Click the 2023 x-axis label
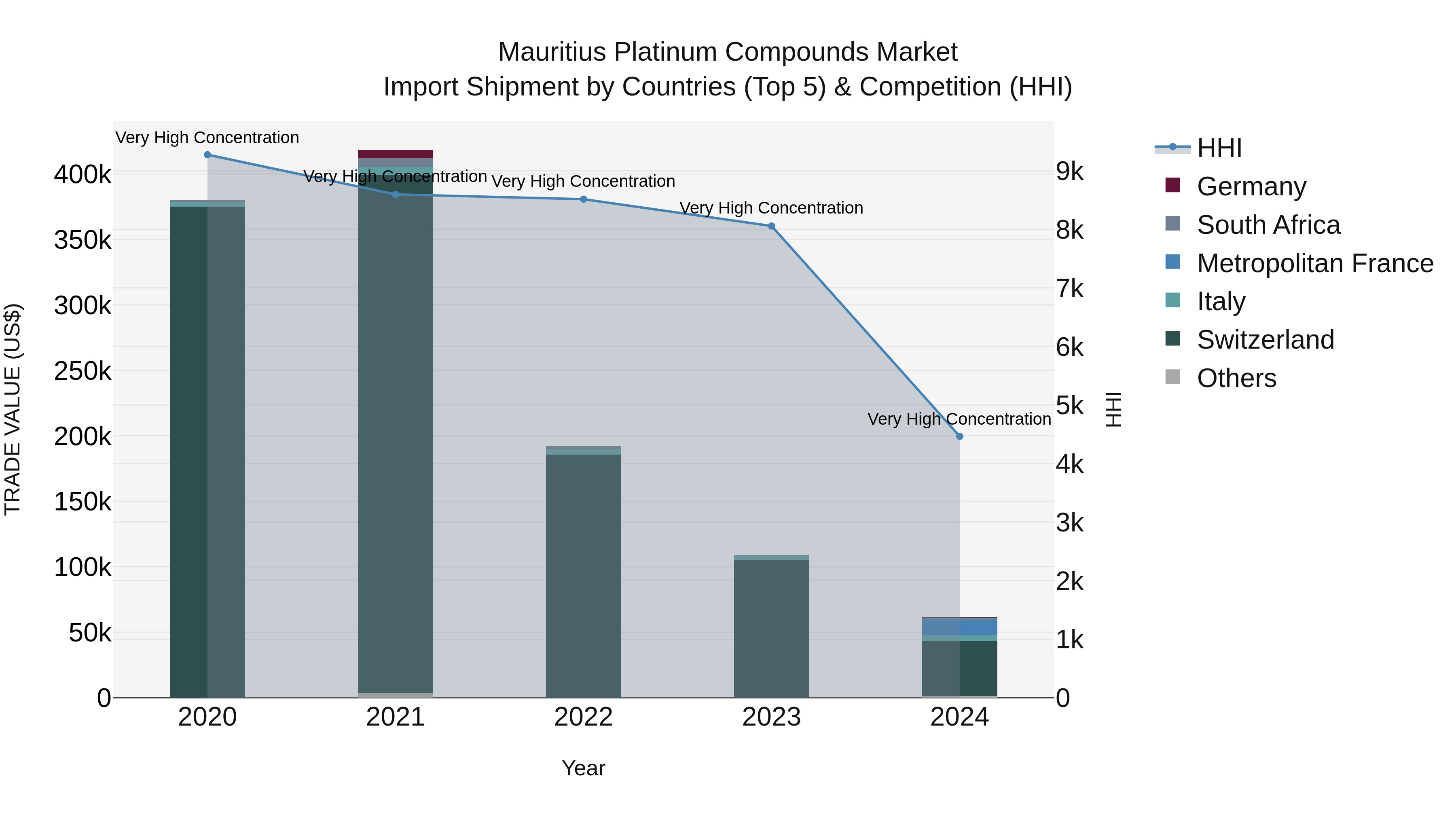Screen dimensions: 1456x819 (772, 717)
